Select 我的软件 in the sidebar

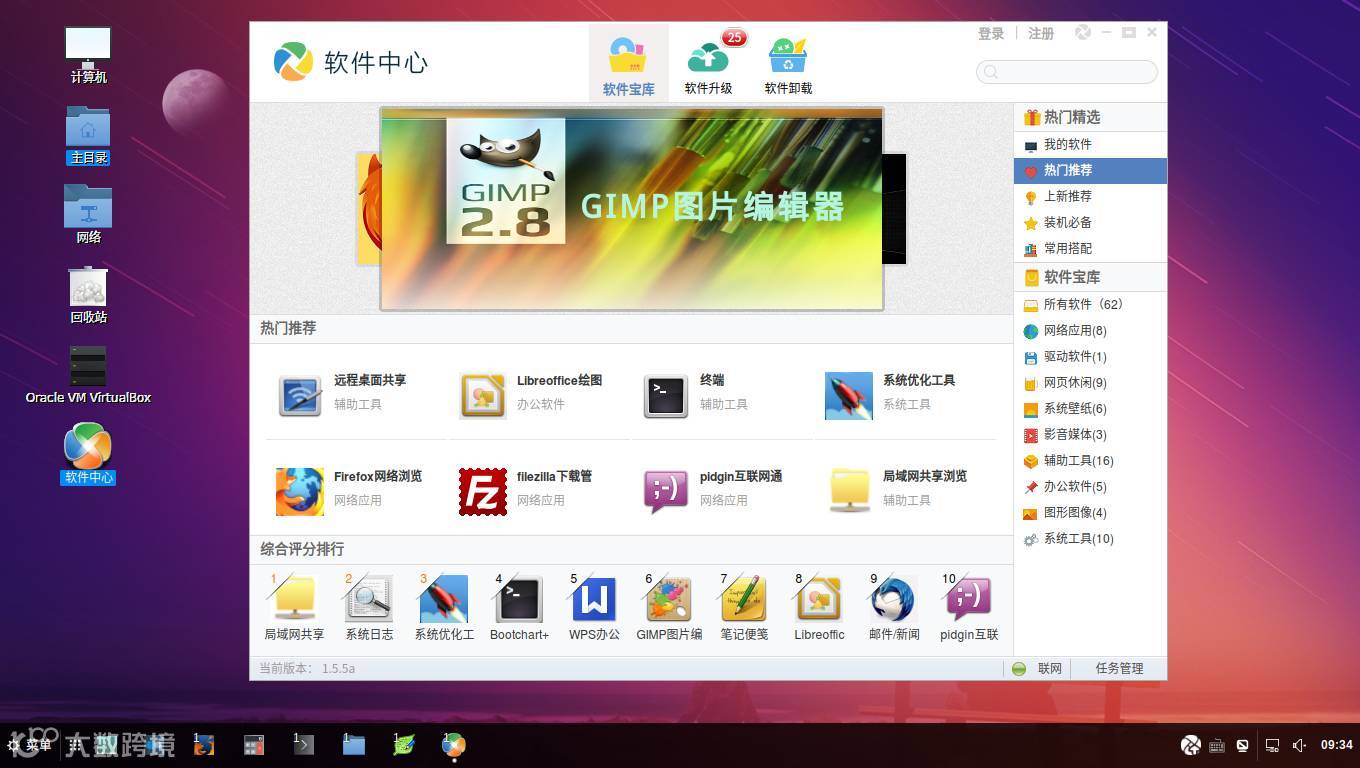click(1090, 145)
